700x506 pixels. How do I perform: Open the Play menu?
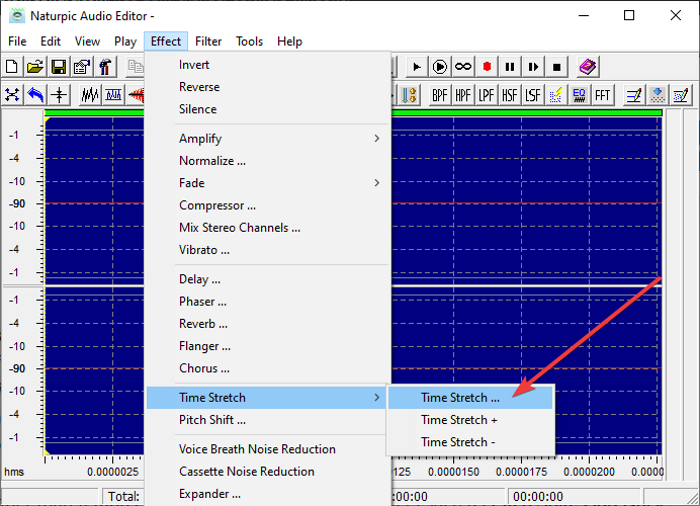(x=125, y=42)
